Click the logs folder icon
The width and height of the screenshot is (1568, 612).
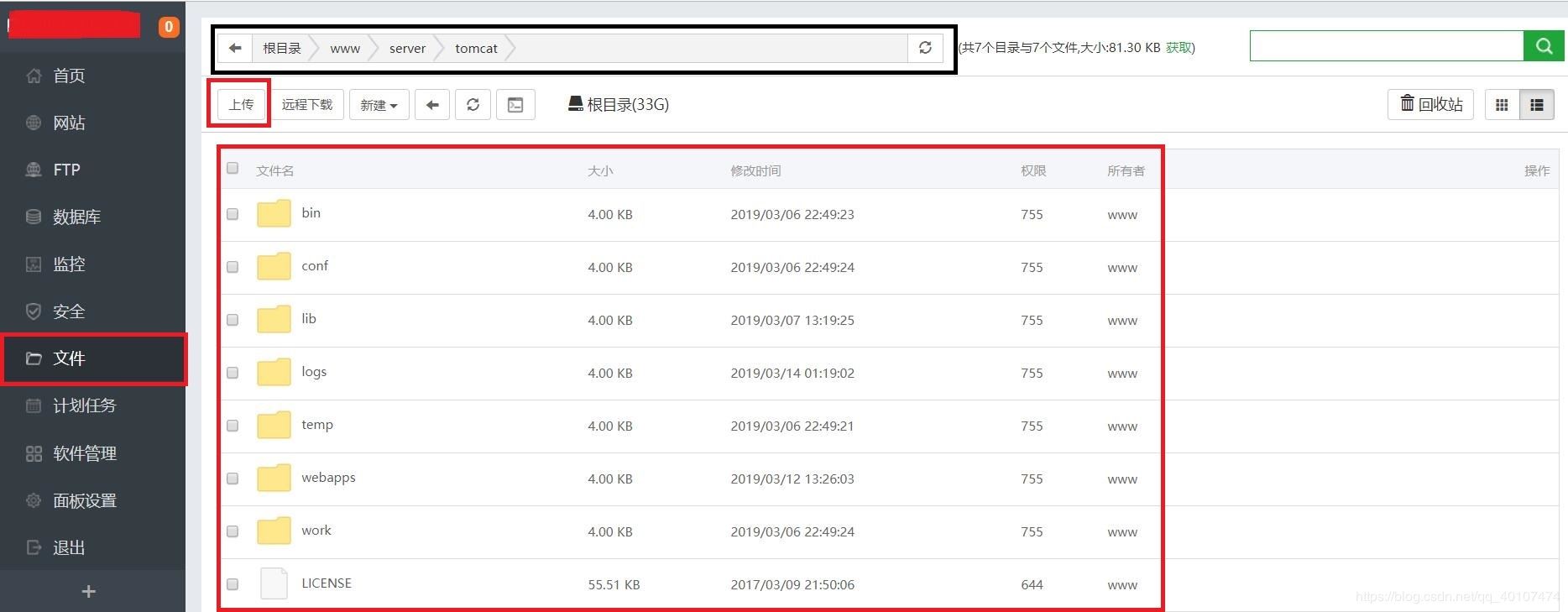tap(274, 373)
